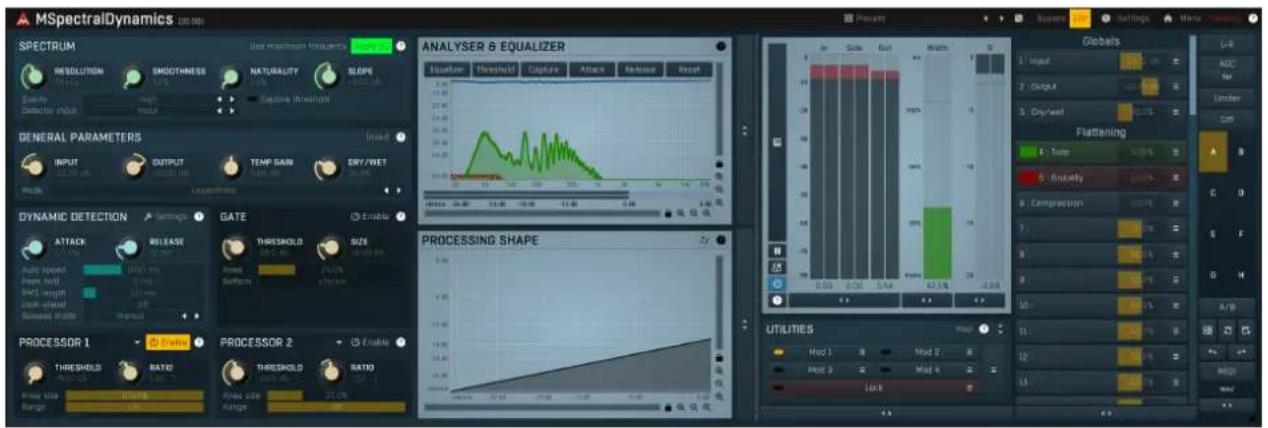Click the Processor 1 Threshold knob
The height and width of the screenshot is (428, 1268).
35,372
